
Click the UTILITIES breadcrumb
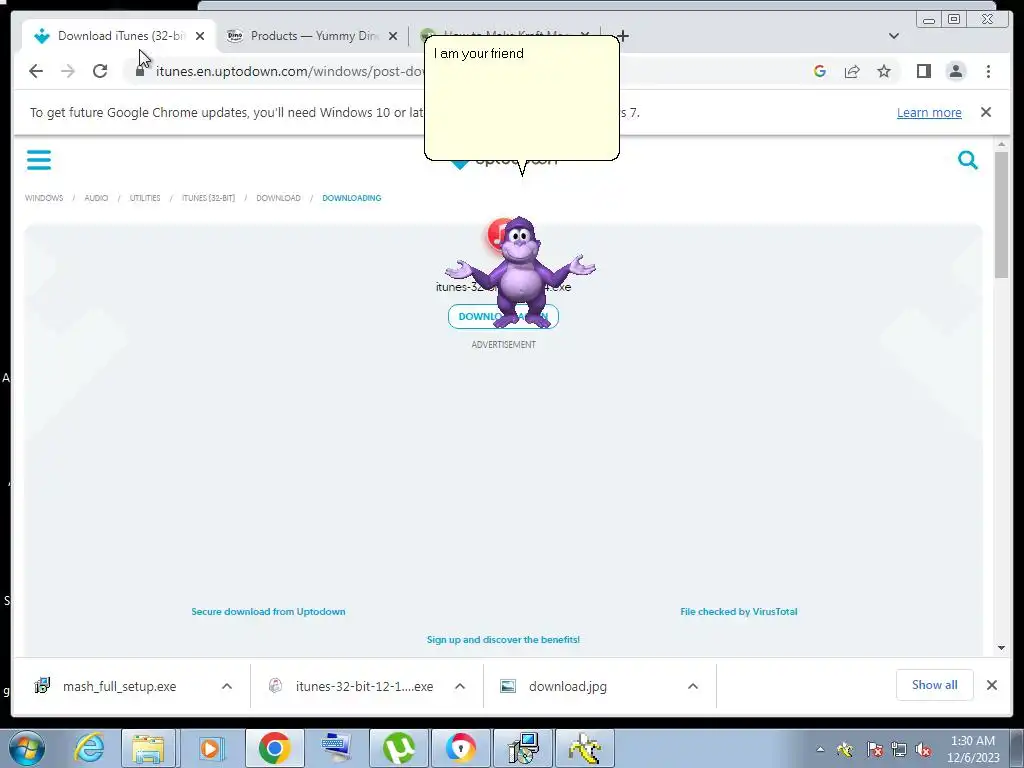(x=145, y=198)
